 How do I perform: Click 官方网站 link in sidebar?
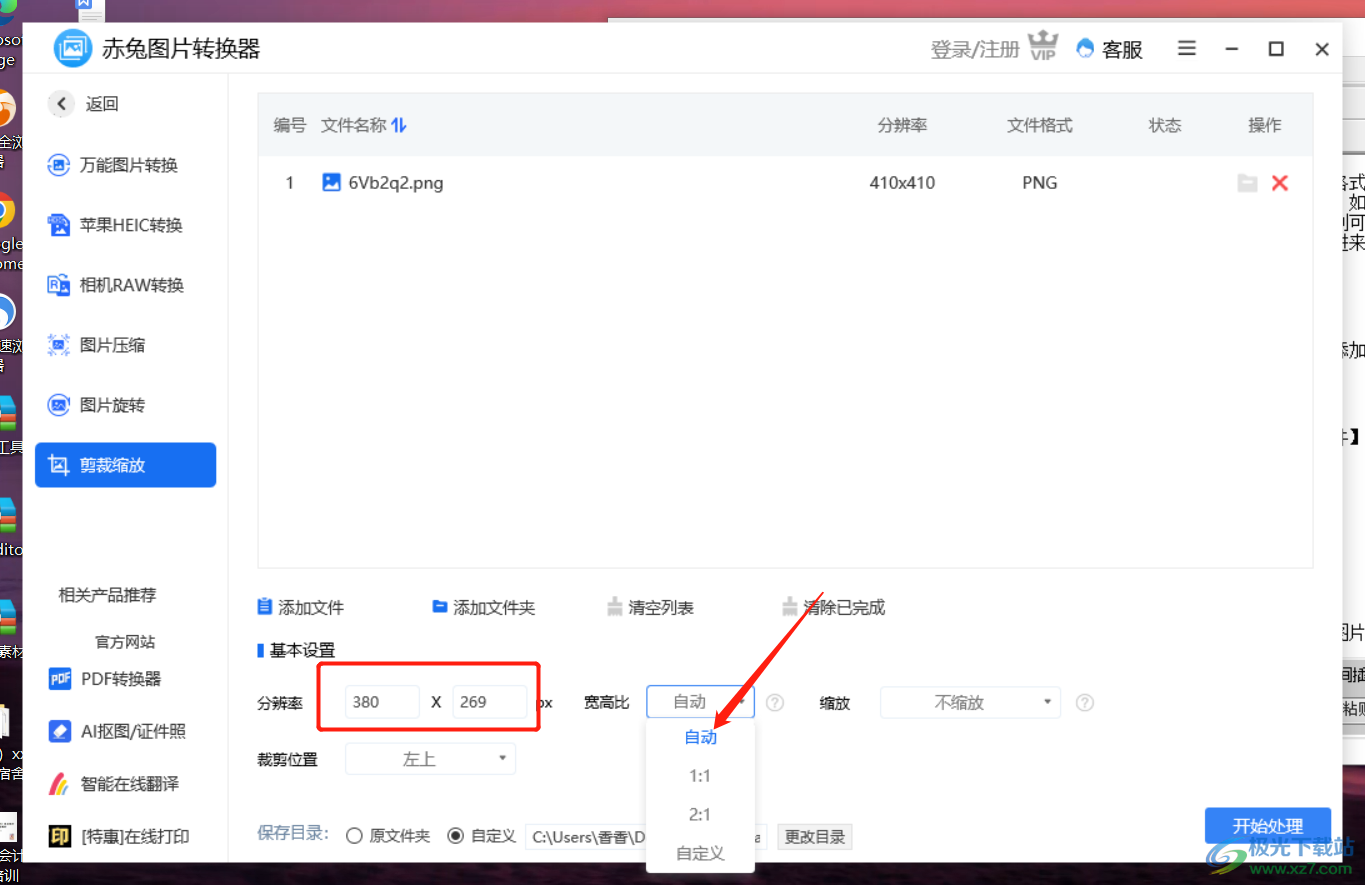pyautogui.click(x=125, y=642)
